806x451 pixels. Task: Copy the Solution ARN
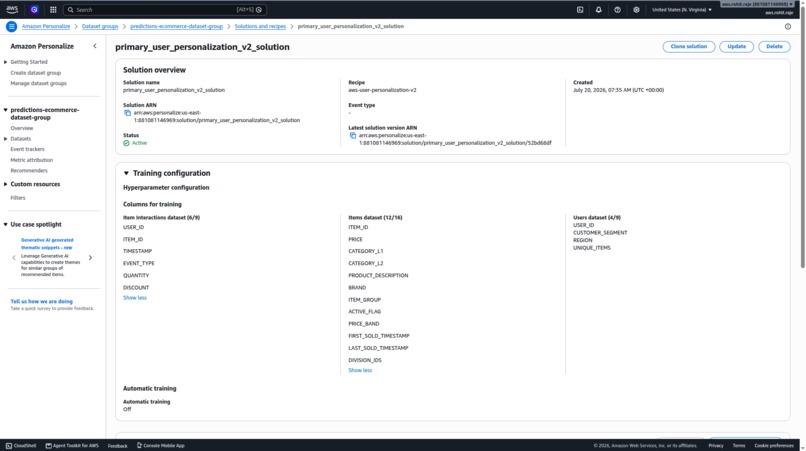(127, 113)
